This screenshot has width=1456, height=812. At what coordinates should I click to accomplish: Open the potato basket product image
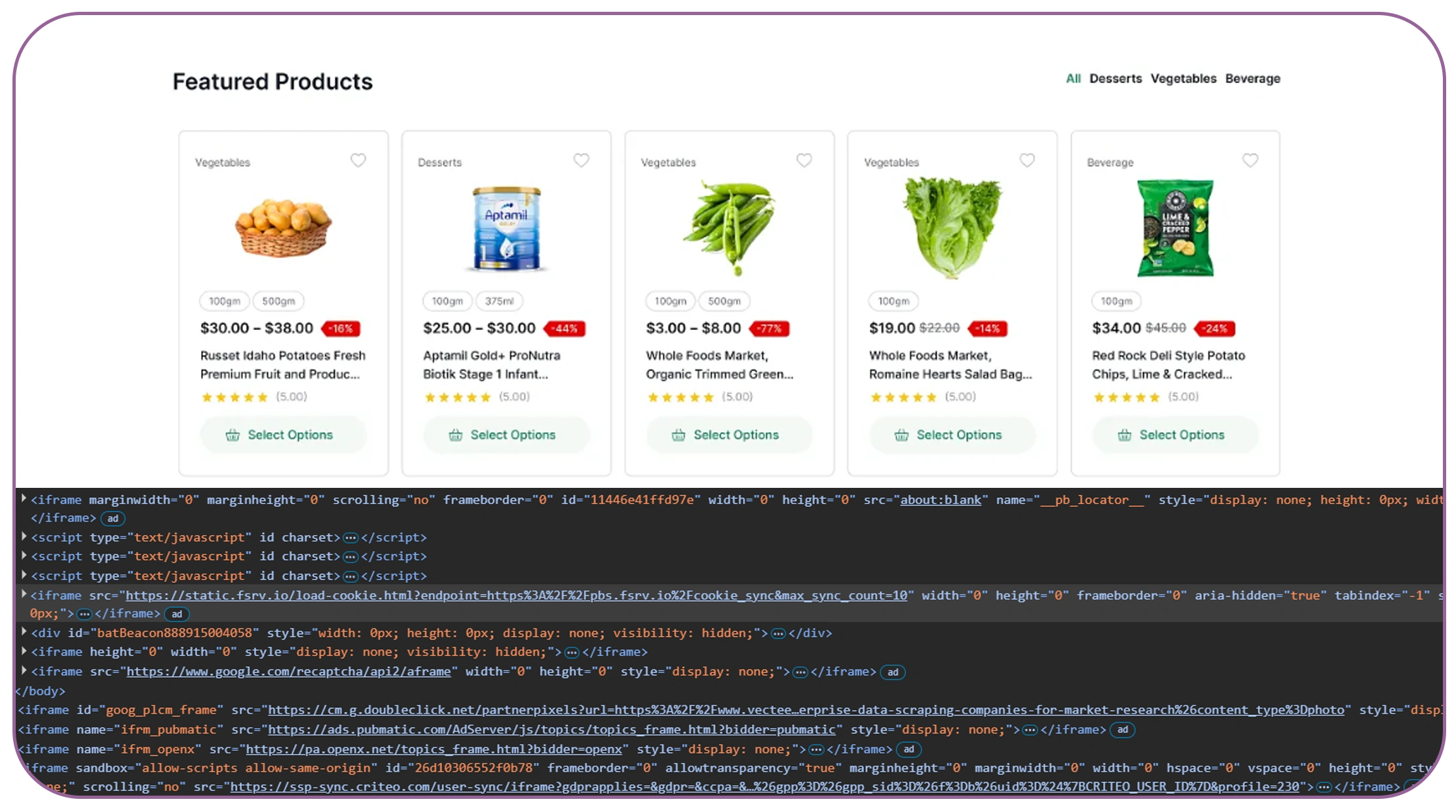pyautogui.click(x=284, y=227)
